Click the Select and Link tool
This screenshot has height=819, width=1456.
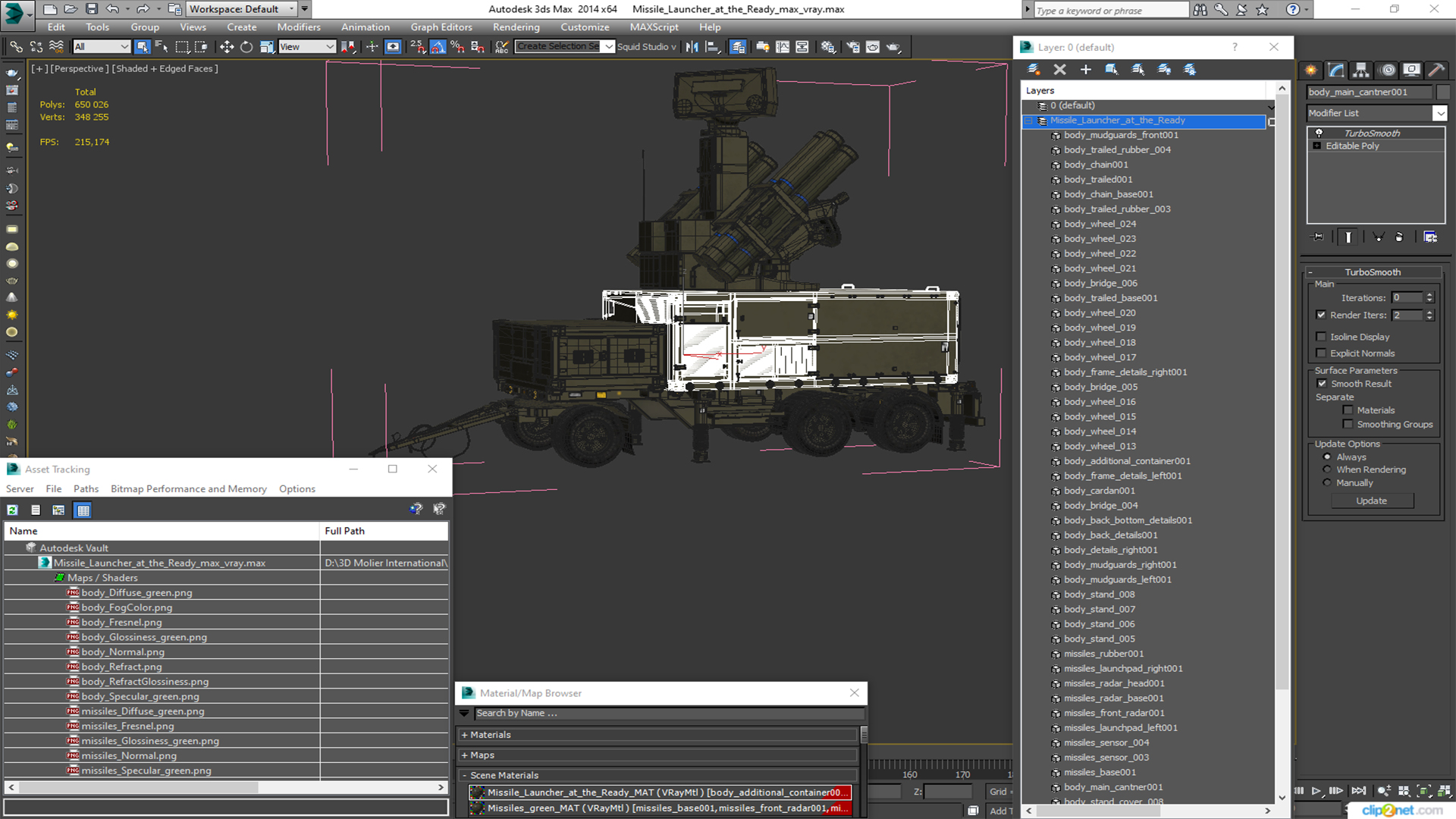(x=16, y=47)
